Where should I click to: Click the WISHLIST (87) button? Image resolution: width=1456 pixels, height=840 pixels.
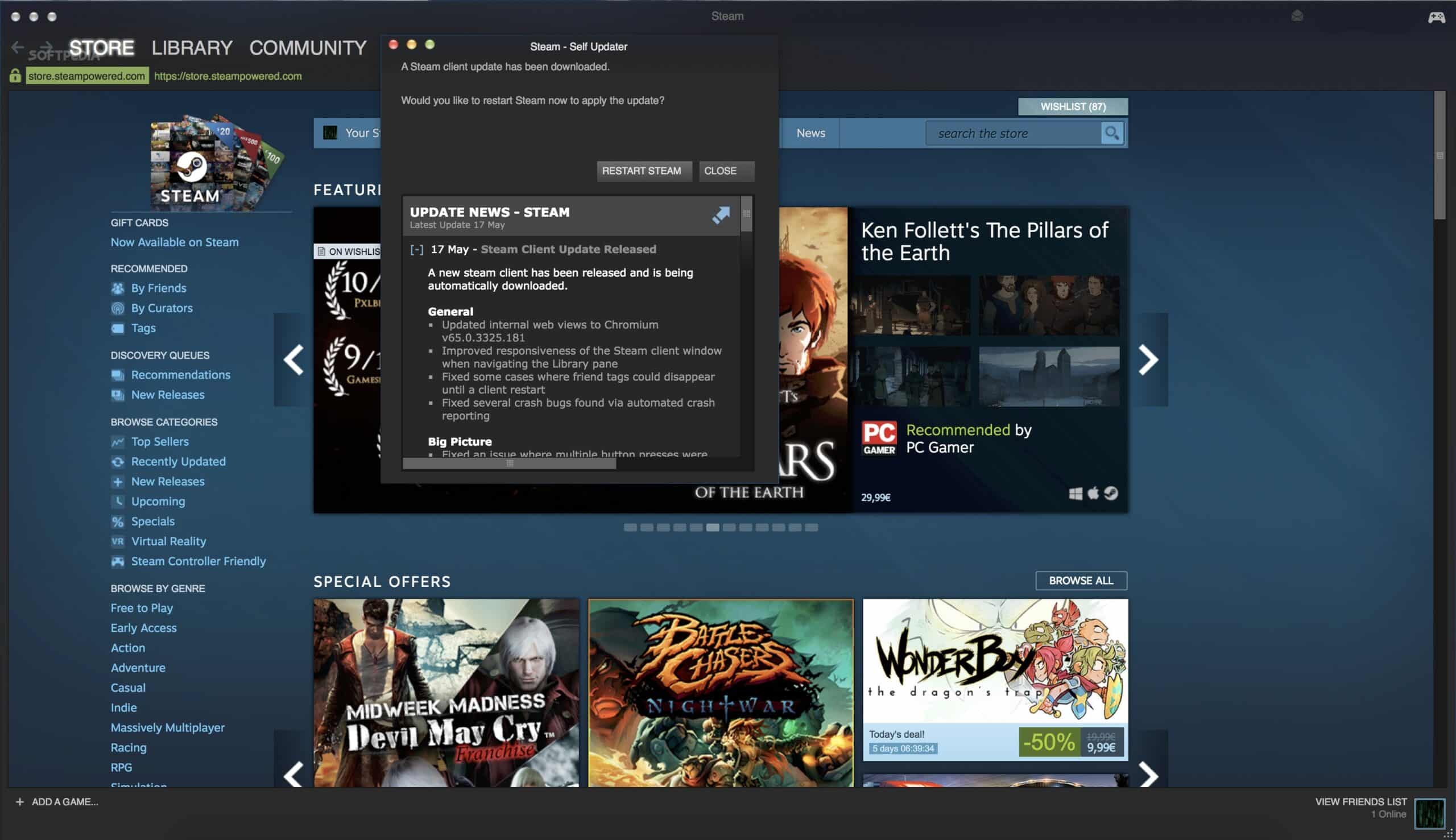point(1073,107)
